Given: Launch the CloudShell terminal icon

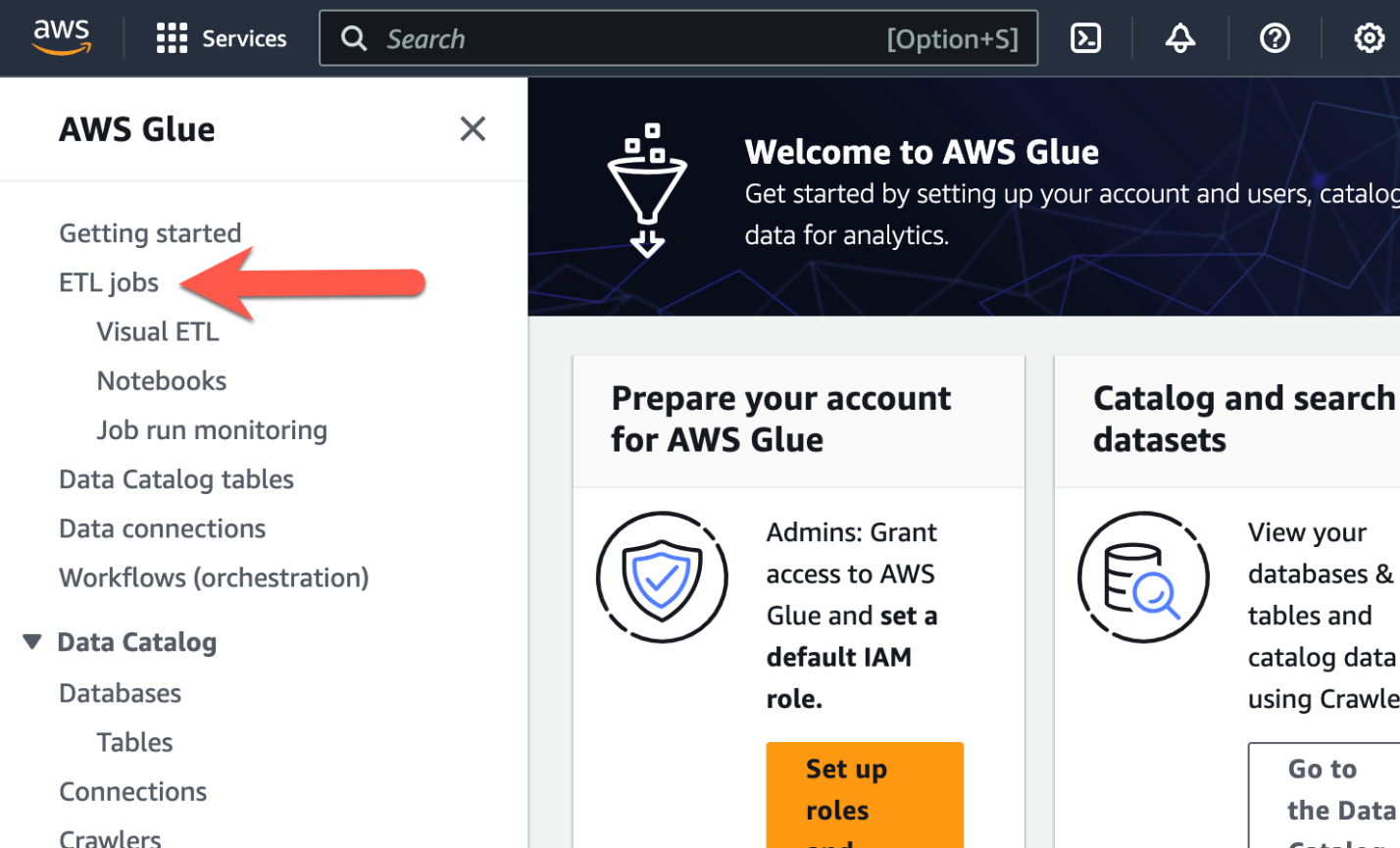Looking at the screenshot, I should pyautogui.click(x=1085, y=38).
